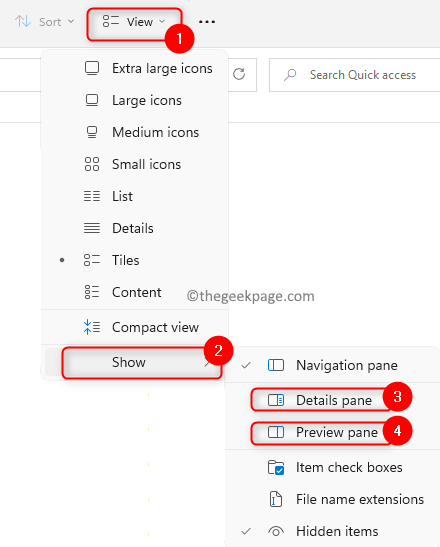Toggle the Navigation pane checkmark option
This screenshot has height=547, width=440.
click(333, 365)
